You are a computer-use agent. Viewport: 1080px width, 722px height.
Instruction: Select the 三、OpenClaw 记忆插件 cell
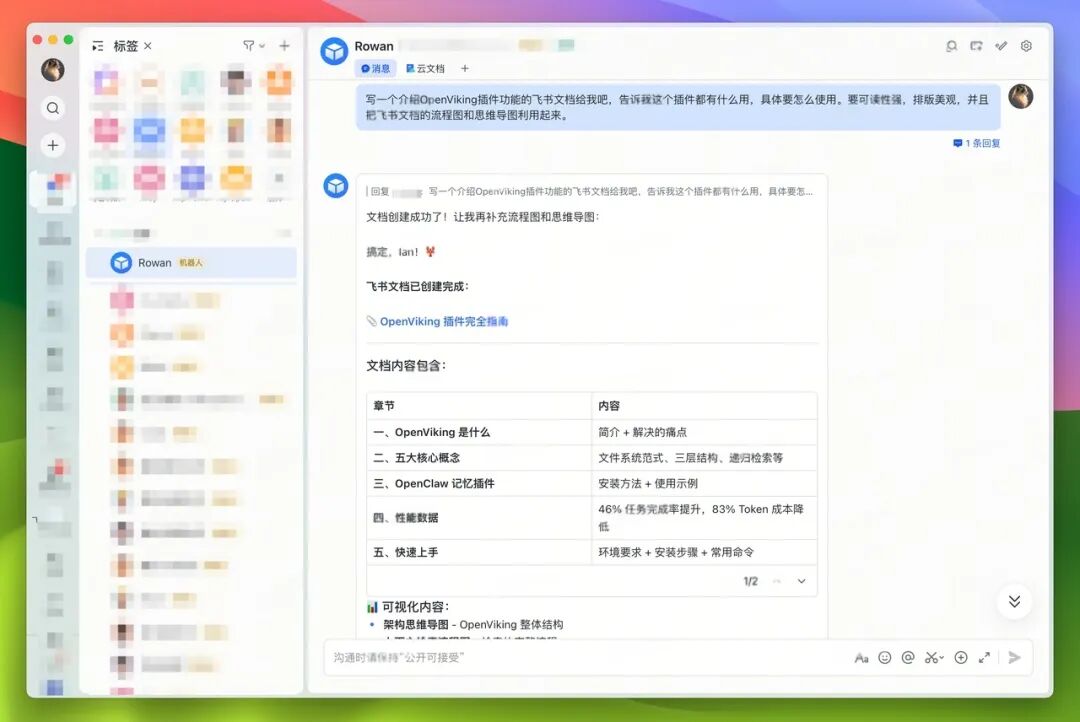point(479,484)
